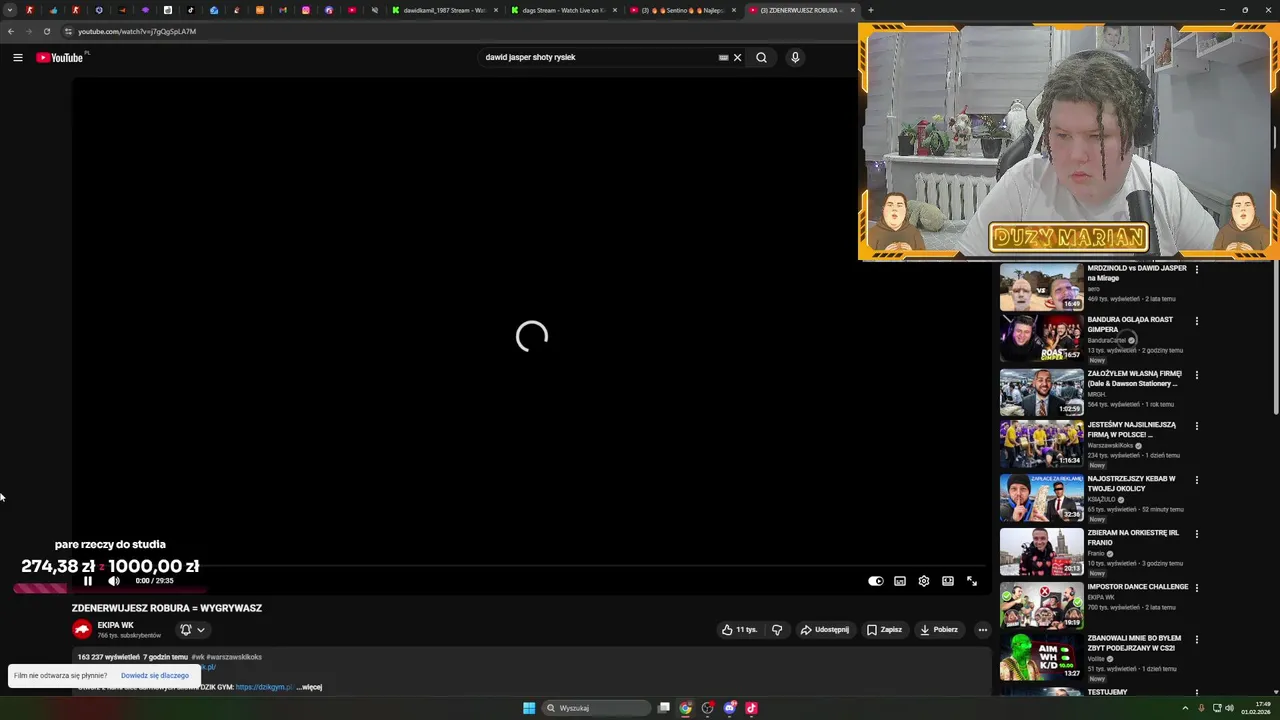Go back in browser history
The image size is (1280, 720).
(x=11, y=31)
